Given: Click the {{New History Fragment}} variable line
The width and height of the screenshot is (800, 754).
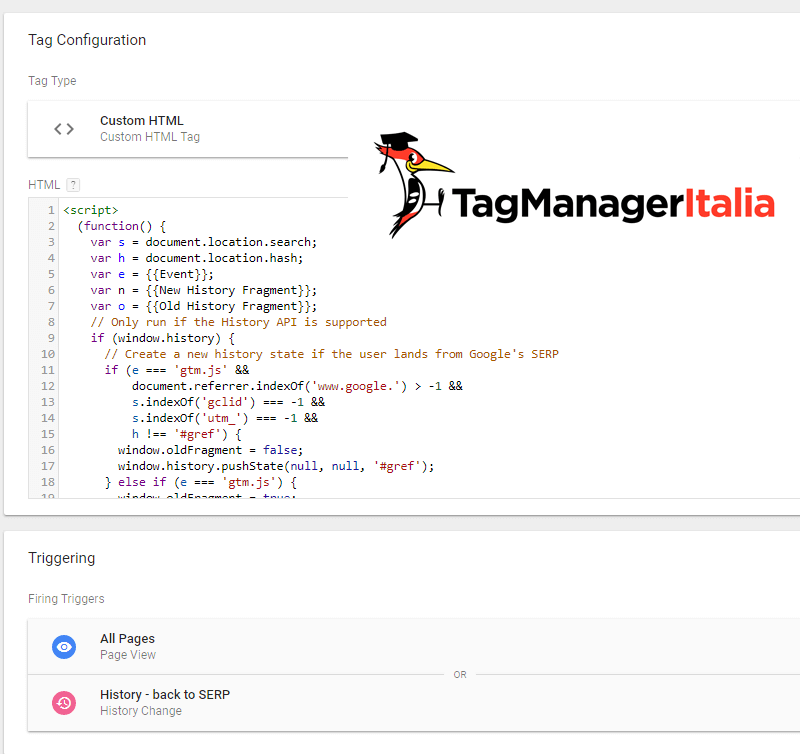Looking at the screenshot, I should 204,290.
